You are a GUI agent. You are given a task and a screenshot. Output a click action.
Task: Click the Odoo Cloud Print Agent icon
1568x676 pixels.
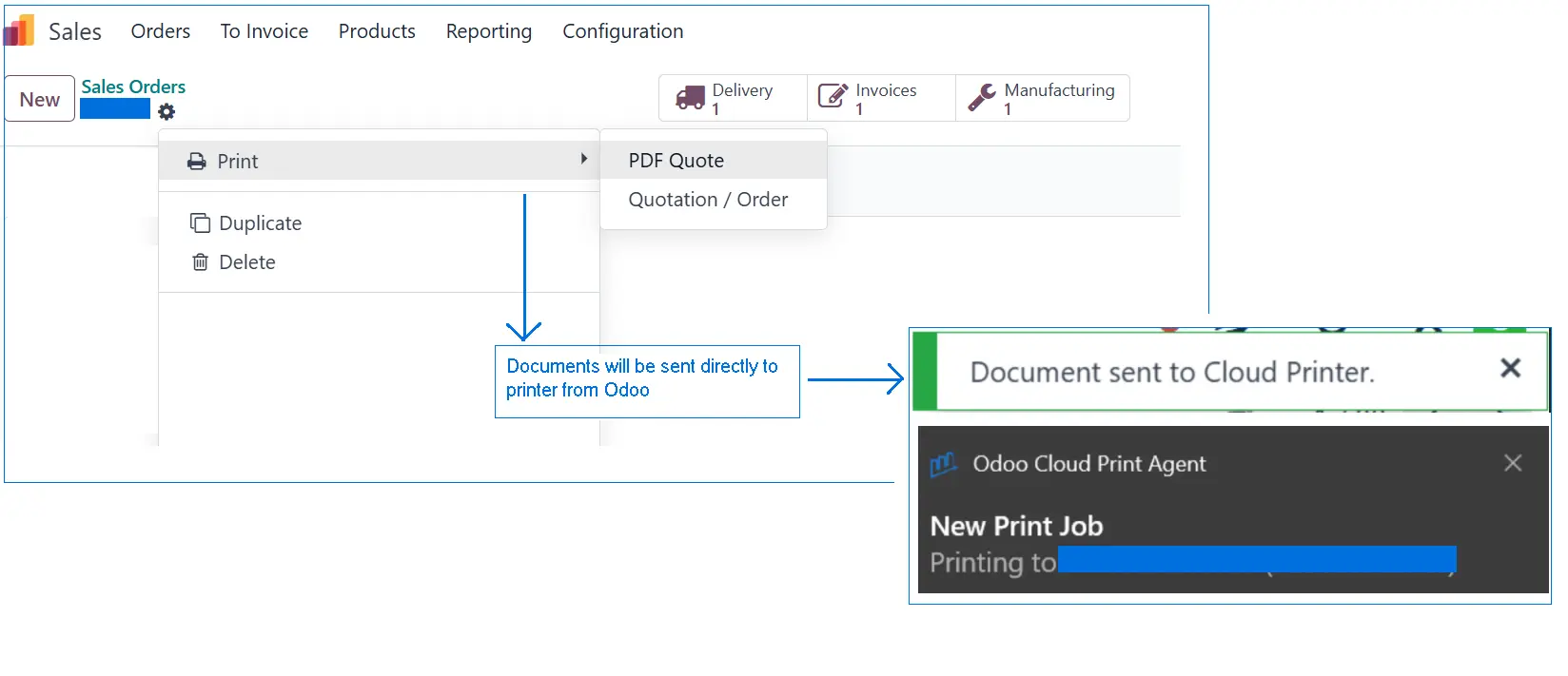click(943, 464)
